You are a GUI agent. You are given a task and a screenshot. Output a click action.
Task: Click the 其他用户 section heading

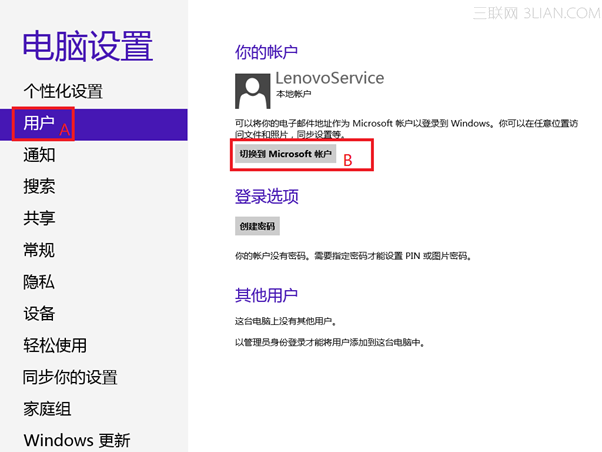coord(266,295)
